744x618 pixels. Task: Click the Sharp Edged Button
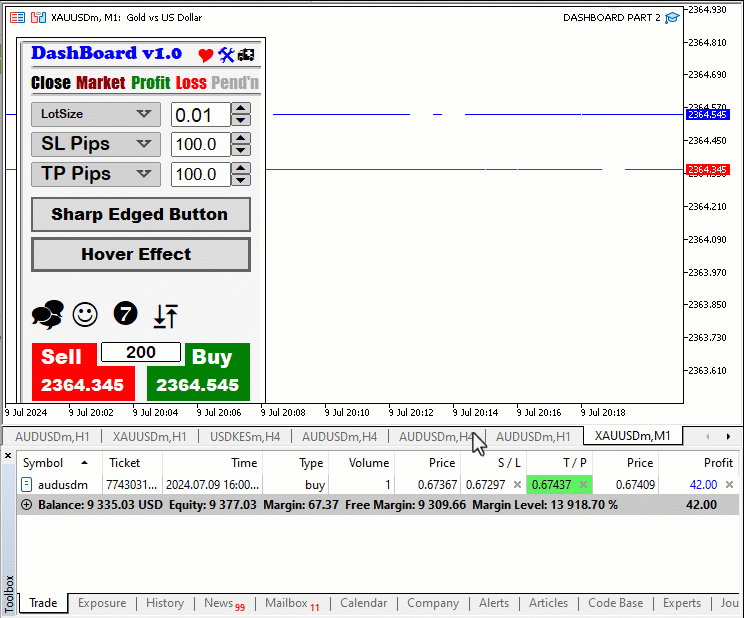click(141, 215)
